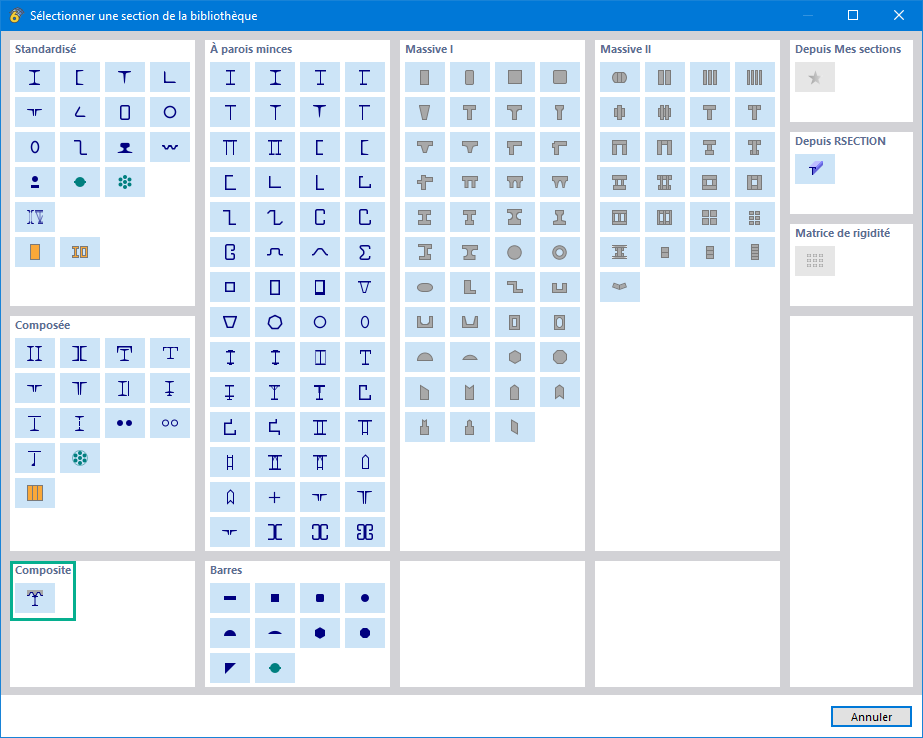
Task: Pick the last butterfly-shaped icon in Massive II
Action: (x=619, y=287)
